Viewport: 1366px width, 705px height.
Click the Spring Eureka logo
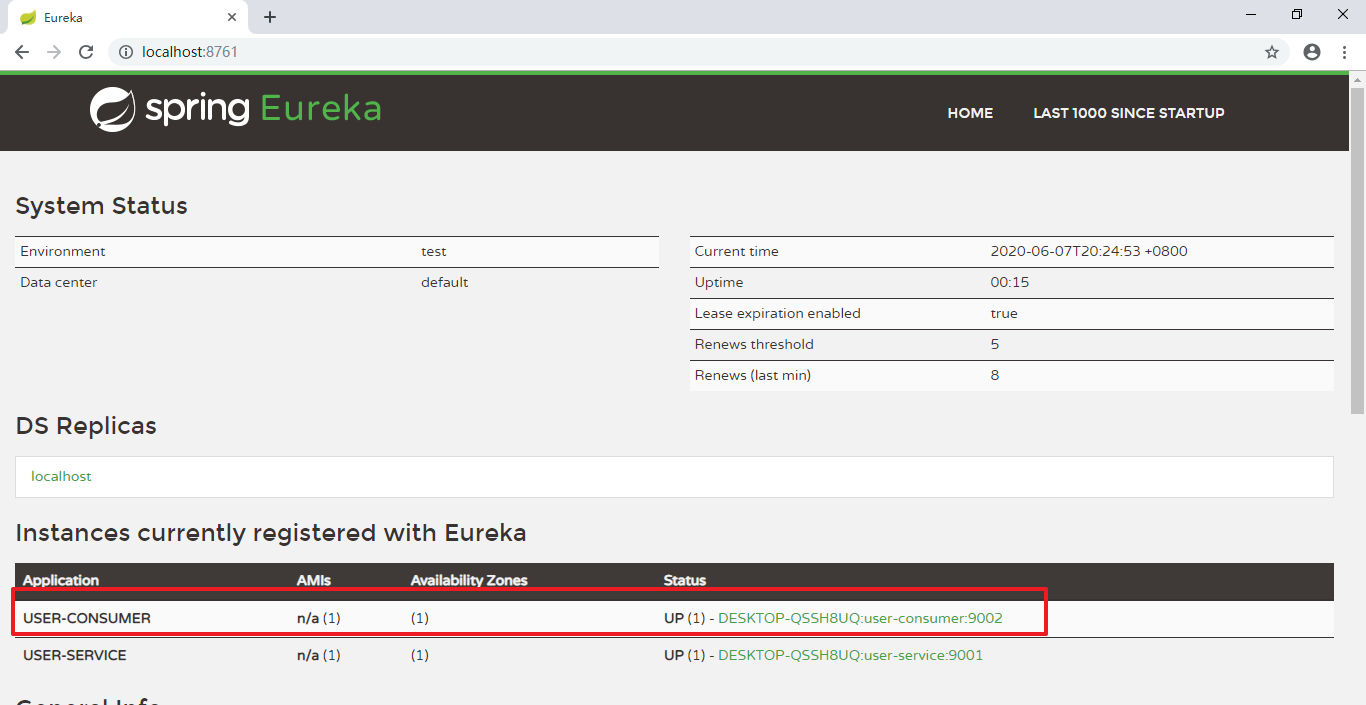tap(236, 109)
